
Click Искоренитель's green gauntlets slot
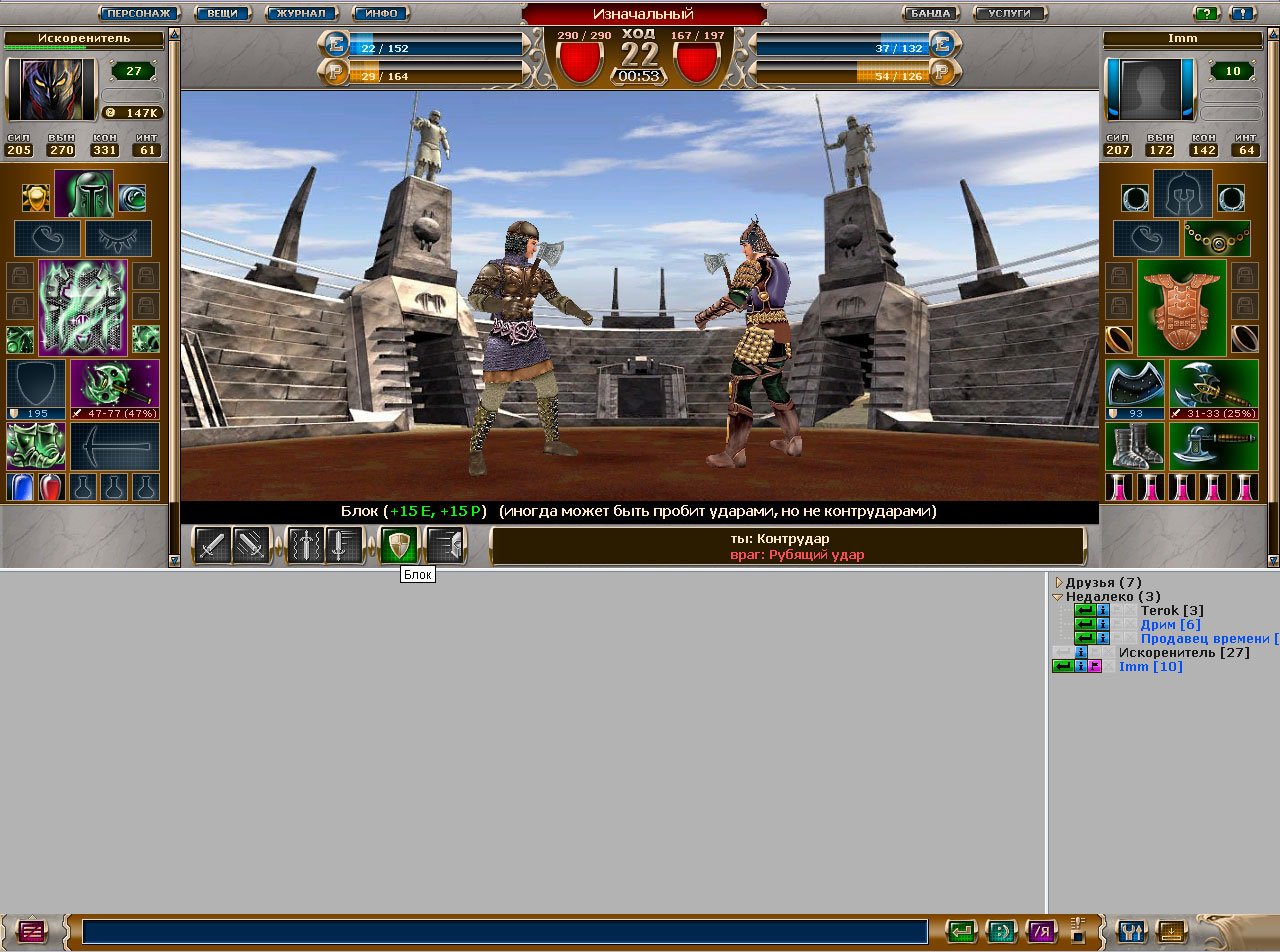pyautogui.click(x=36, y=446)
